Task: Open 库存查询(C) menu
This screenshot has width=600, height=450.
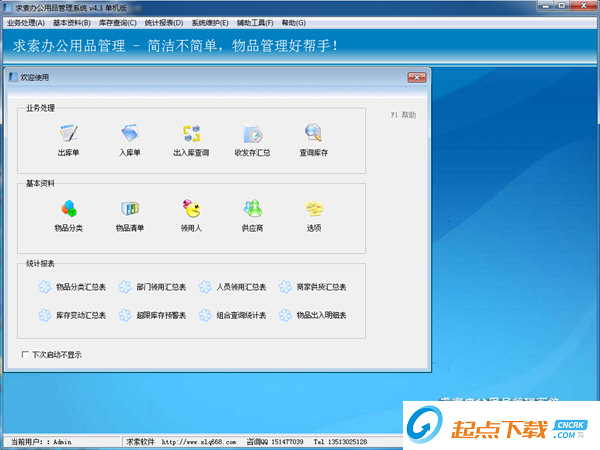Action: point(117,23)
